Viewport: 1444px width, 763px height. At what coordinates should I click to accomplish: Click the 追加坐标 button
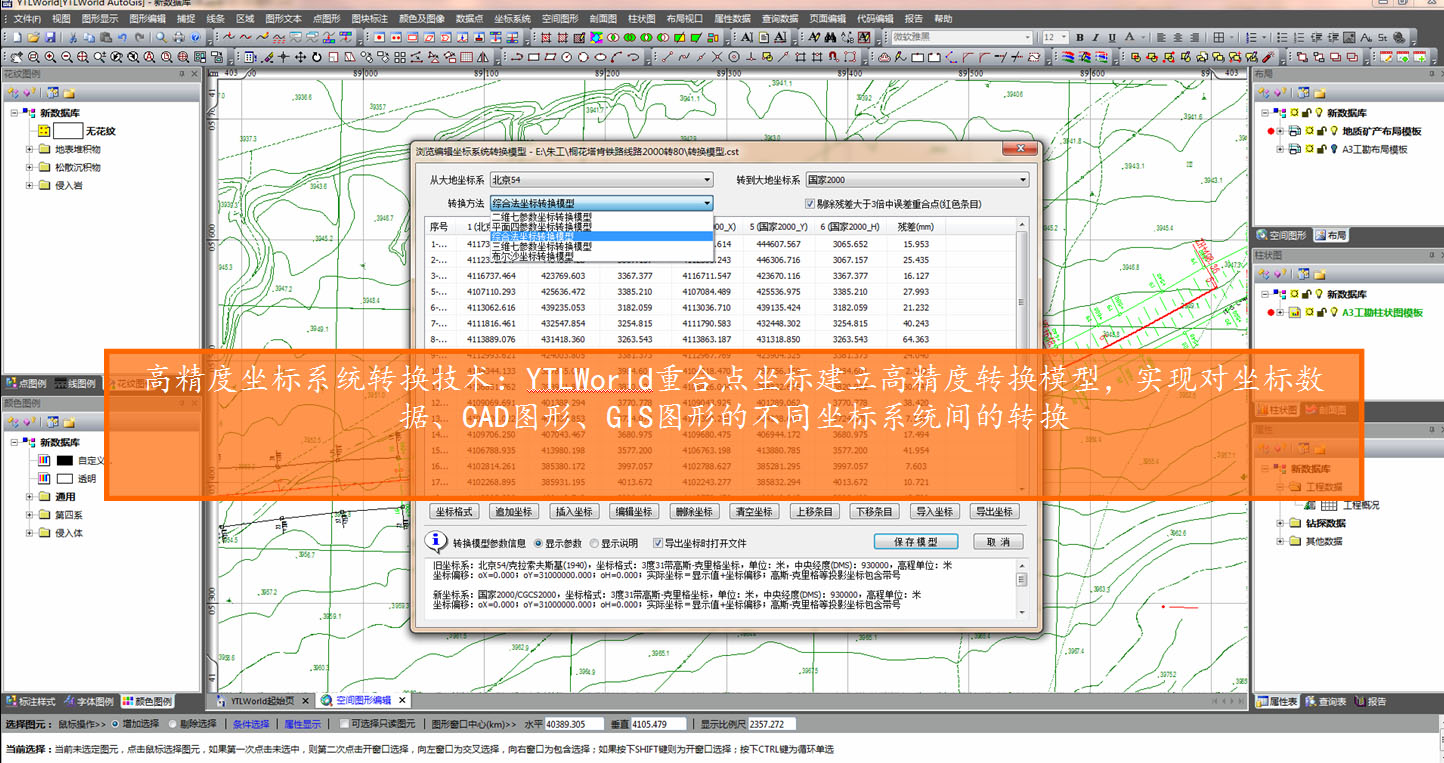pyautogui.click(x=514, y=511)
